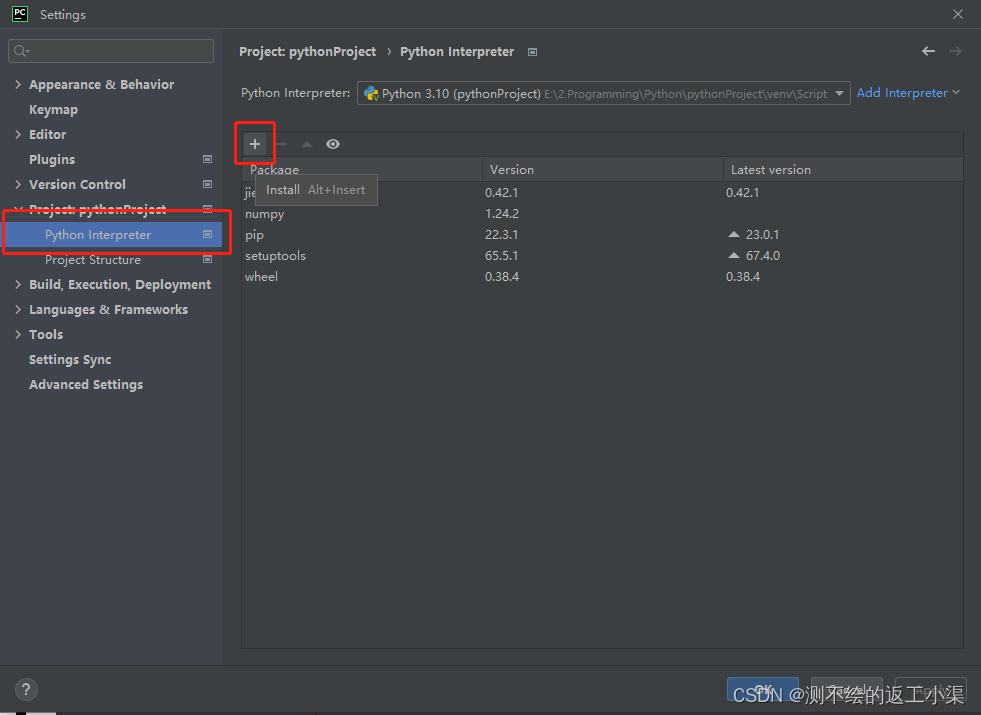Sort by Latest version column header
The height and width of the screenshot is (715, 981).
tap(843, 170)
